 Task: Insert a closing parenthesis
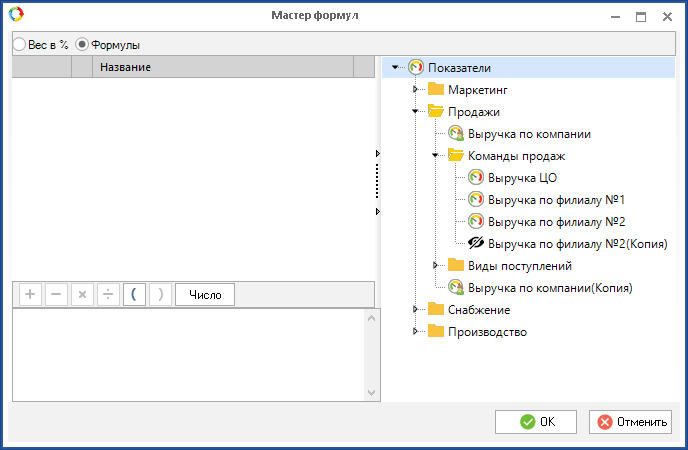coord(160,295)
